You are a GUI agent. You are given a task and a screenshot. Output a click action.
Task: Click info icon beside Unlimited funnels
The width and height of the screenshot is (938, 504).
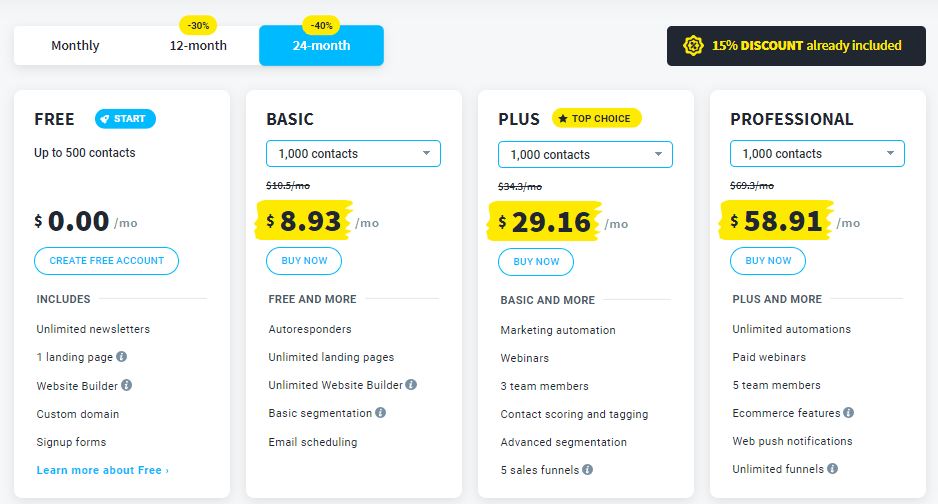[x=832, y=469]
